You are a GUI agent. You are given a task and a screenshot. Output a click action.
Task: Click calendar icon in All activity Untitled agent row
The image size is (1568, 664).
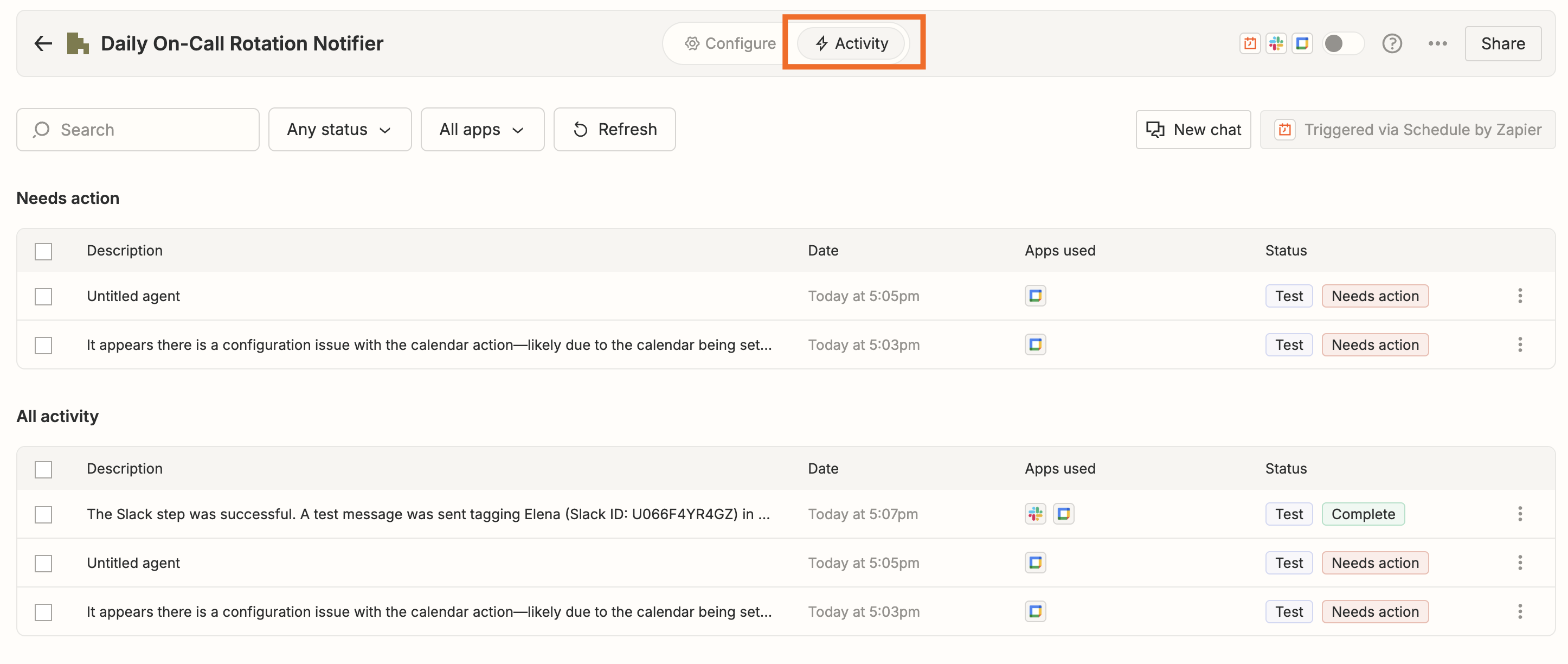tap(1035, 563)
